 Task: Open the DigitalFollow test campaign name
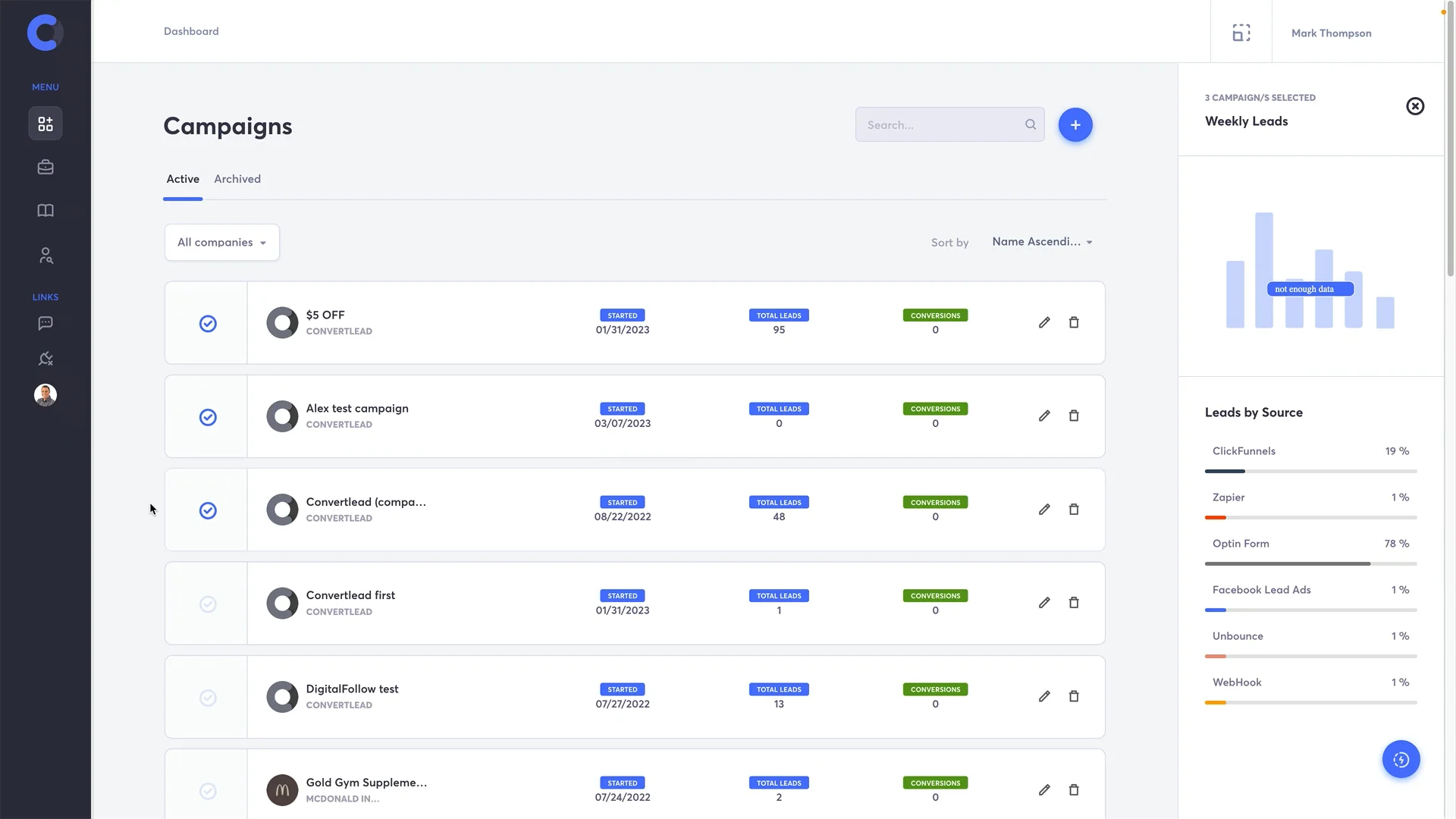352,689
